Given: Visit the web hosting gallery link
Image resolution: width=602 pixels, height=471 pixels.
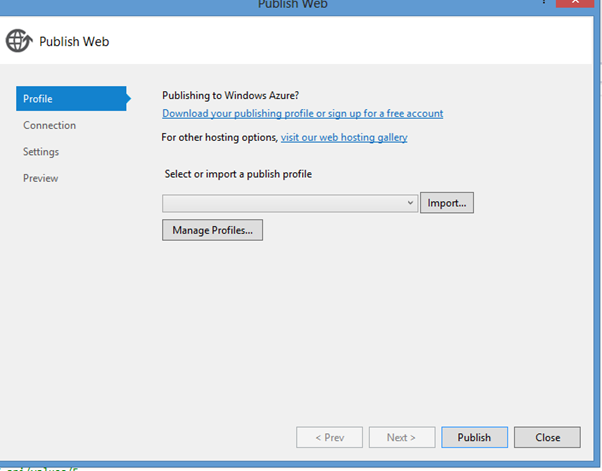Looking at the screenshot, I should [x=343, y=137].
